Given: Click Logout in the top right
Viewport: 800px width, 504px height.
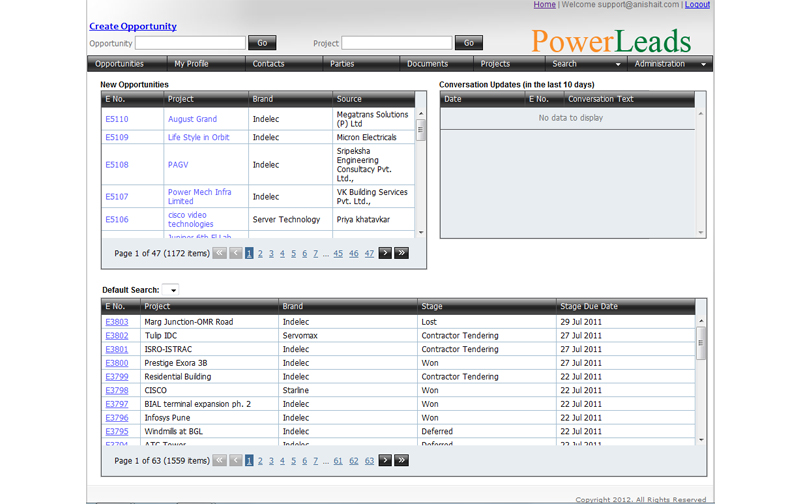Looking at the screenshot, I should coord(697,5).
